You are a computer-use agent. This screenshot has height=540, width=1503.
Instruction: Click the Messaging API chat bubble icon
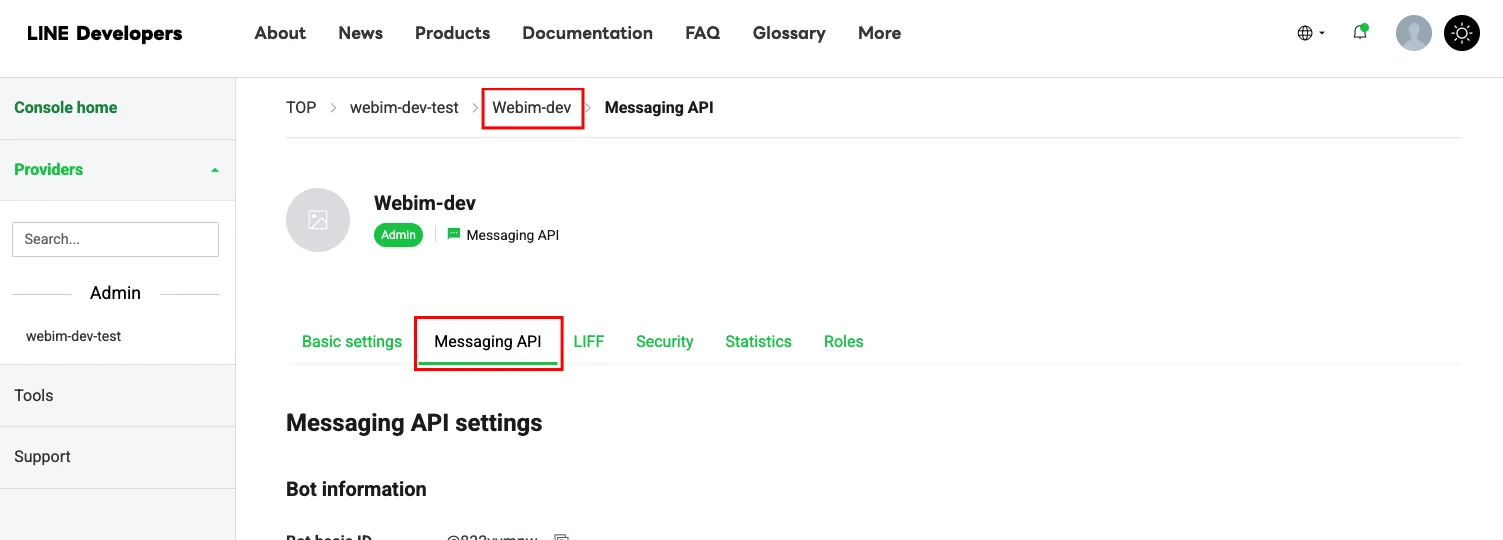click(454, 235)
